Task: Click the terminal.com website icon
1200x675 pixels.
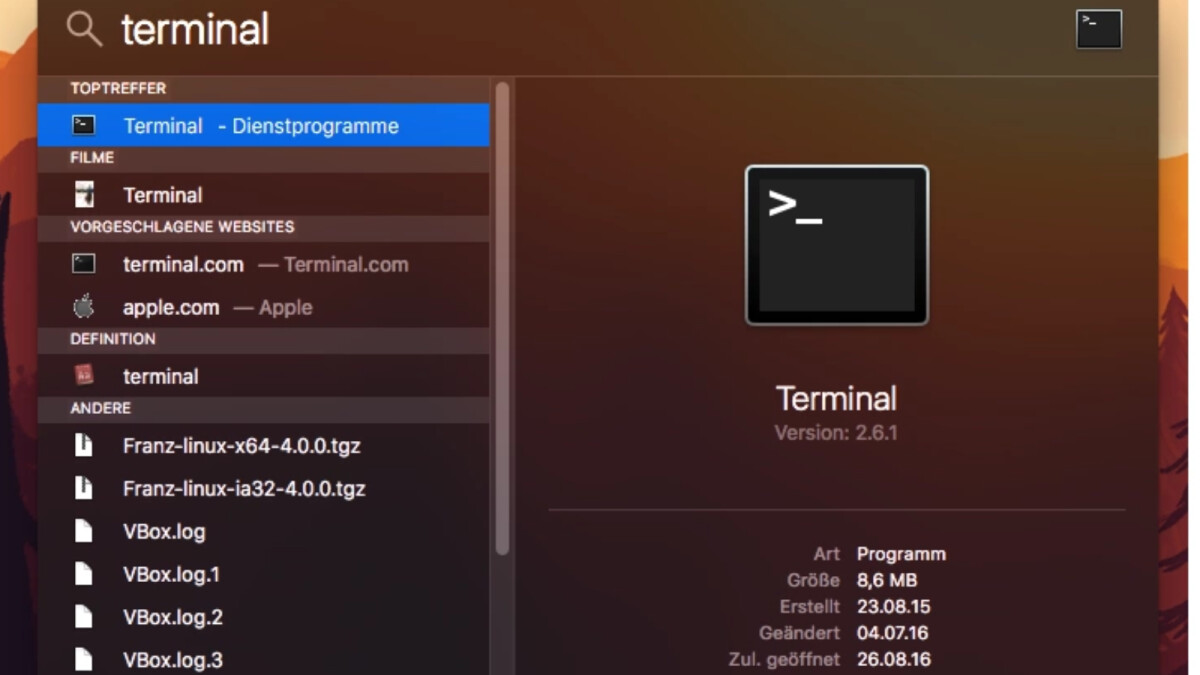Action: 84,264
